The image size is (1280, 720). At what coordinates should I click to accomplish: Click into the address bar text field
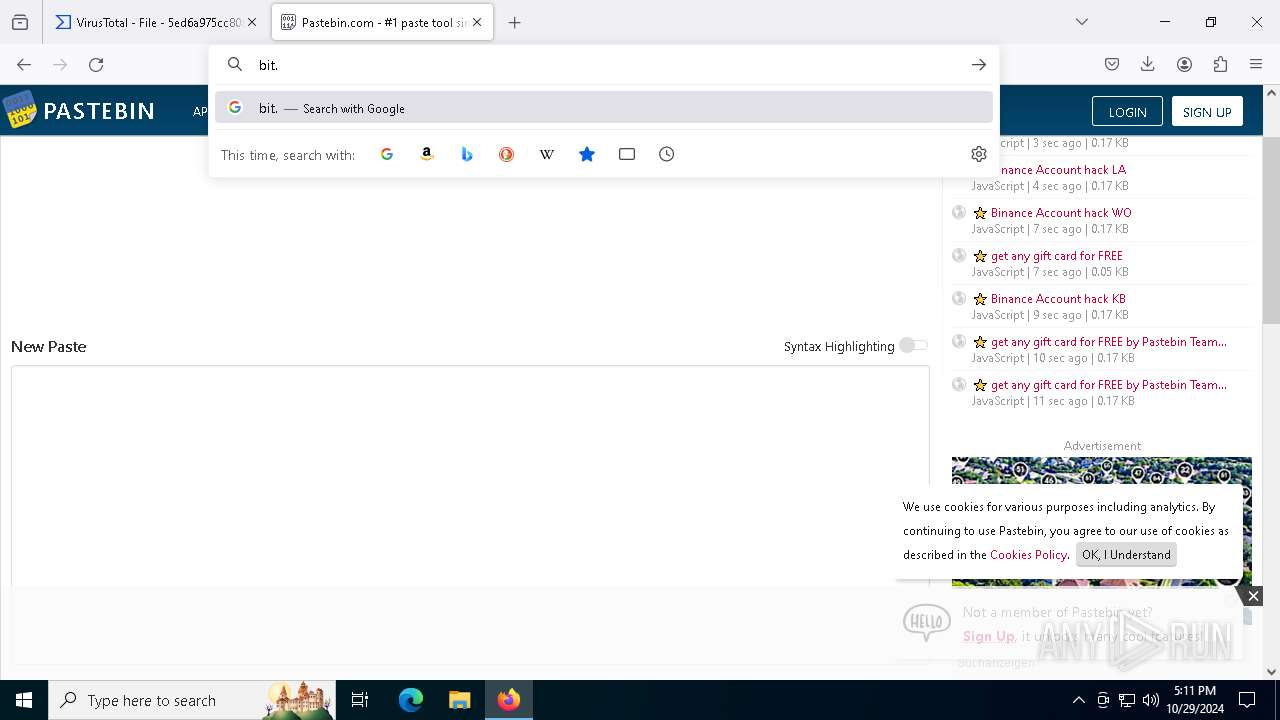point(605,64)
